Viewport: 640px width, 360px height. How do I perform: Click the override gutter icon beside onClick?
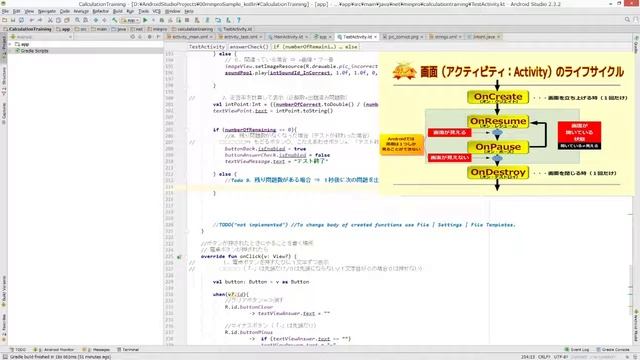coord(179,257)
